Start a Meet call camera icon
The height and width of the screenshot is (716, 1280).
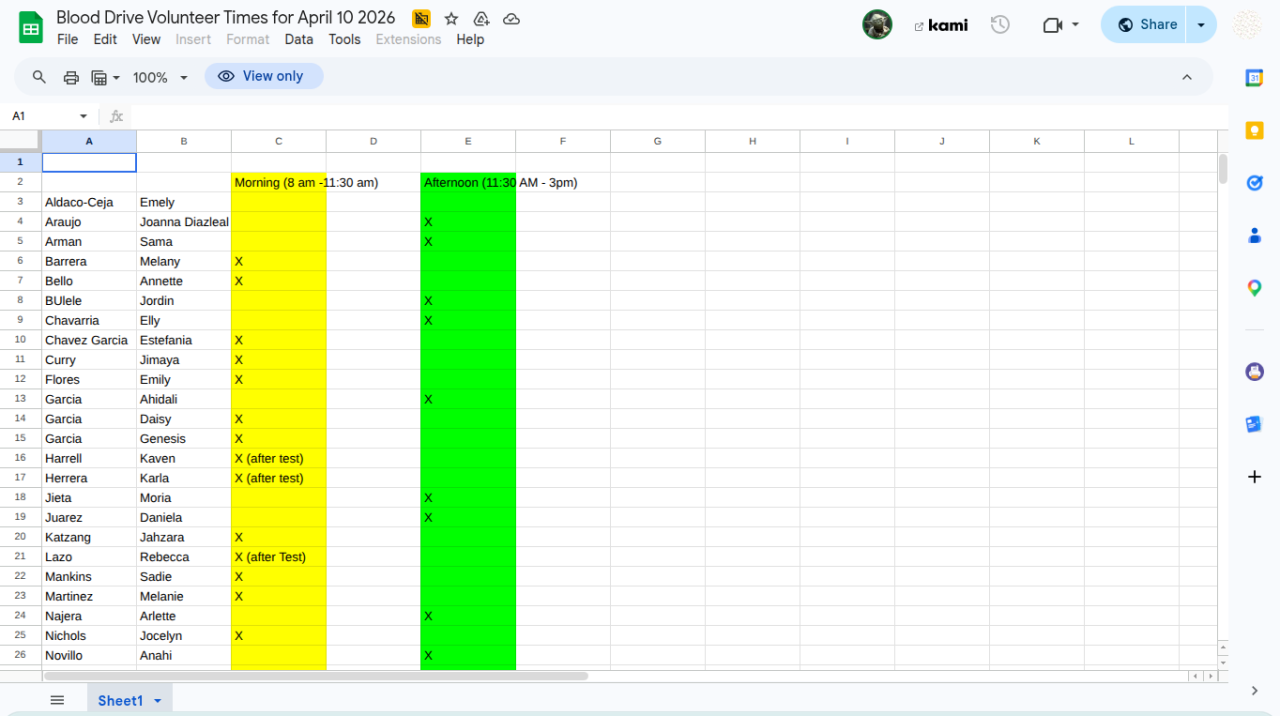point(1052,25)
